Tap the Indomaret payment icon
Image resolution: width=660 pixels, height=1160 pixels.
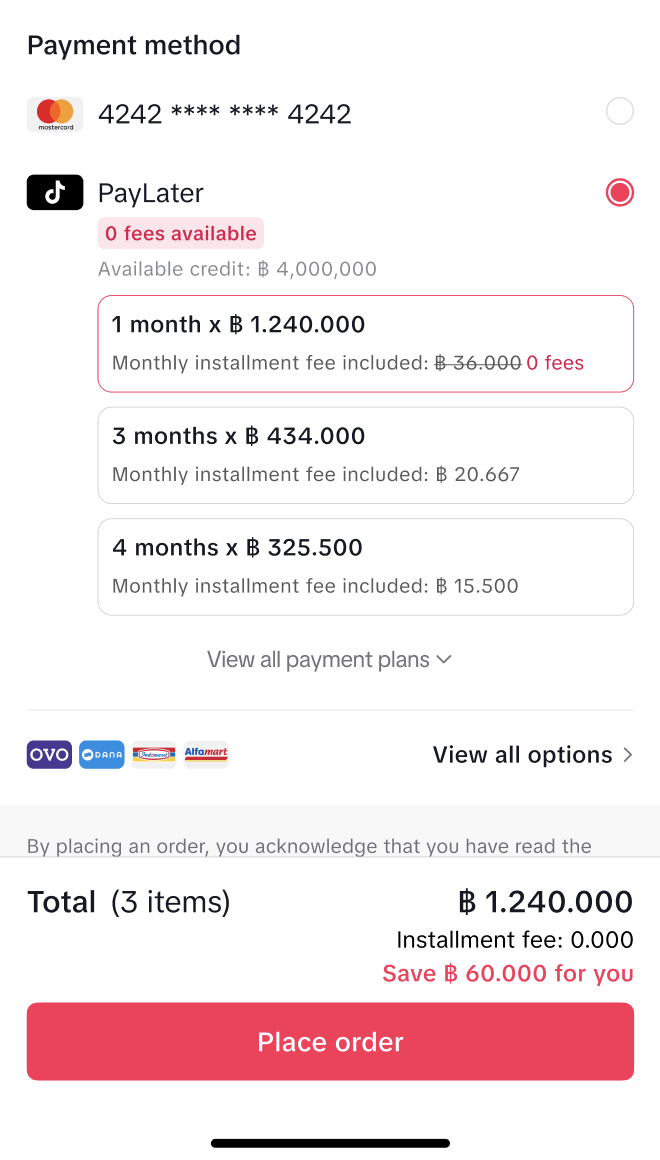(x=154, y=755)
